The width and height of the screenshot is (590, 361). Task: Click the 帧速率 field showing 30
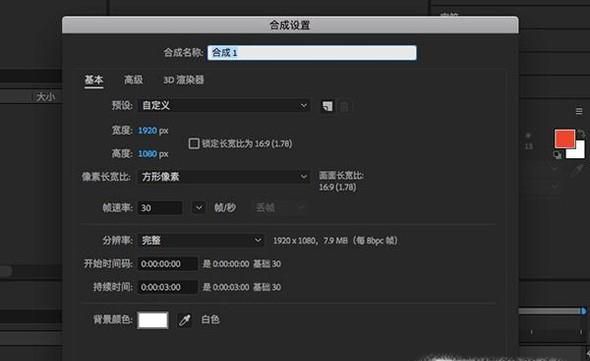coord(160,208)
